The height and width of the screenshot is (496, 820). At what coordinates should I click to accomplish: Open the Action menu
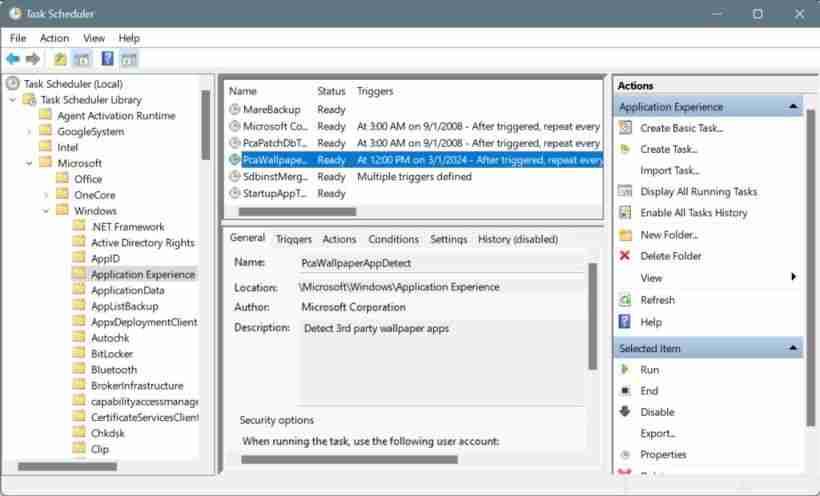[54, 38]
